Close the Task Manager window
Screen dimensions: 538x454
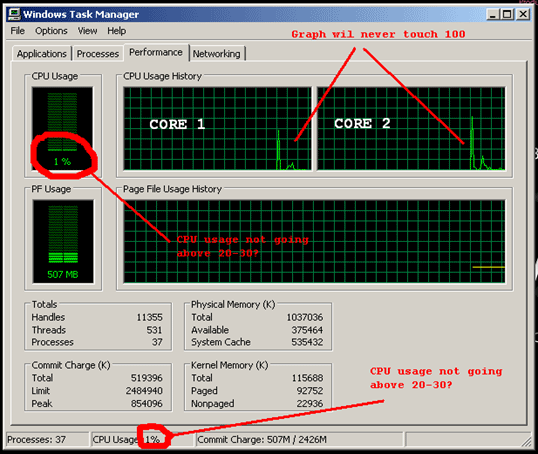523,14
